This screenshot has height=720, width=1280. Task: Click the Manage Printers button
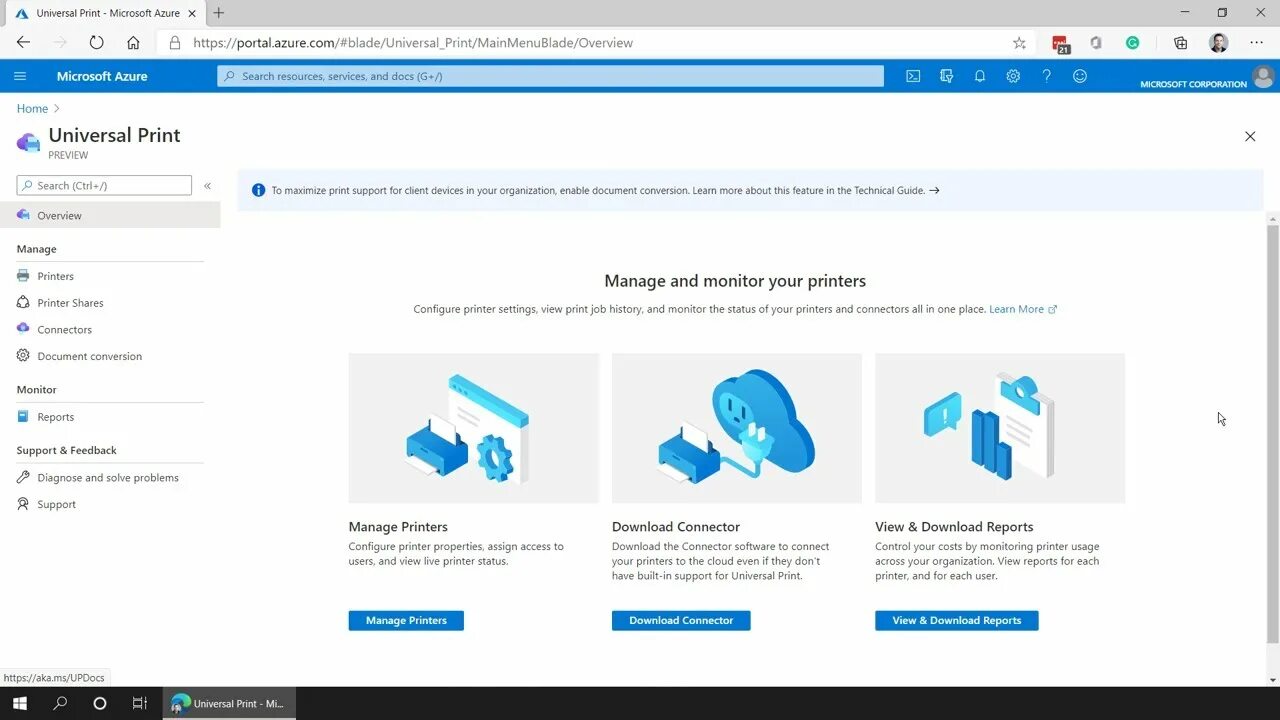point(406,620)
